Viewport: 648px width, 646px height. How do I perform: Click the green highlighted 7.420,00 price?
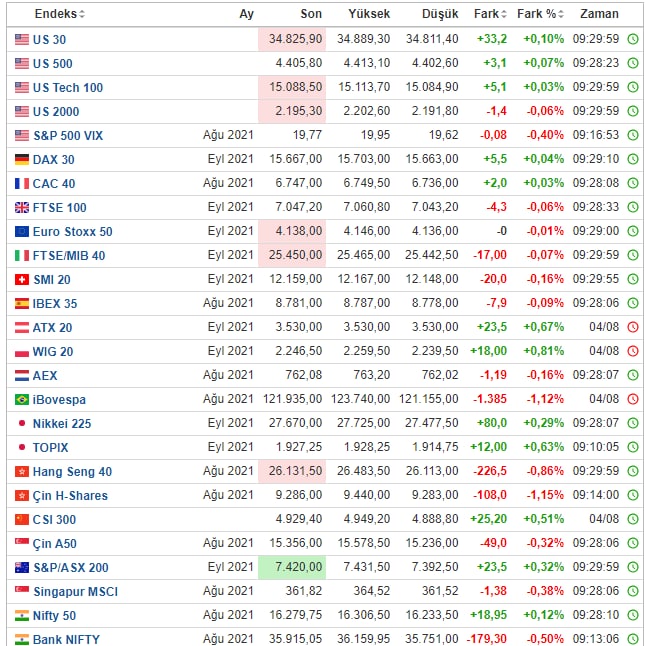(298, 566)
